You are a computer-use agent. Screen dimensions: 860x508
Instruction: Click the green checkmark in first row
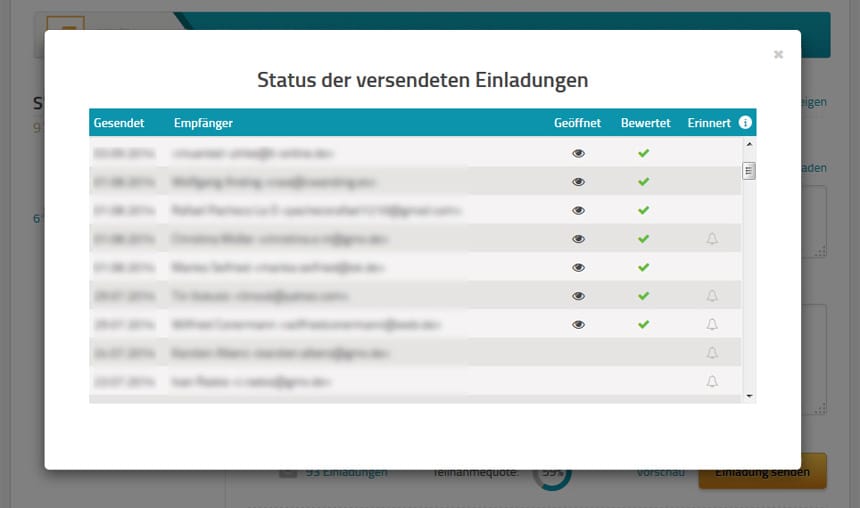coord(644,153)
